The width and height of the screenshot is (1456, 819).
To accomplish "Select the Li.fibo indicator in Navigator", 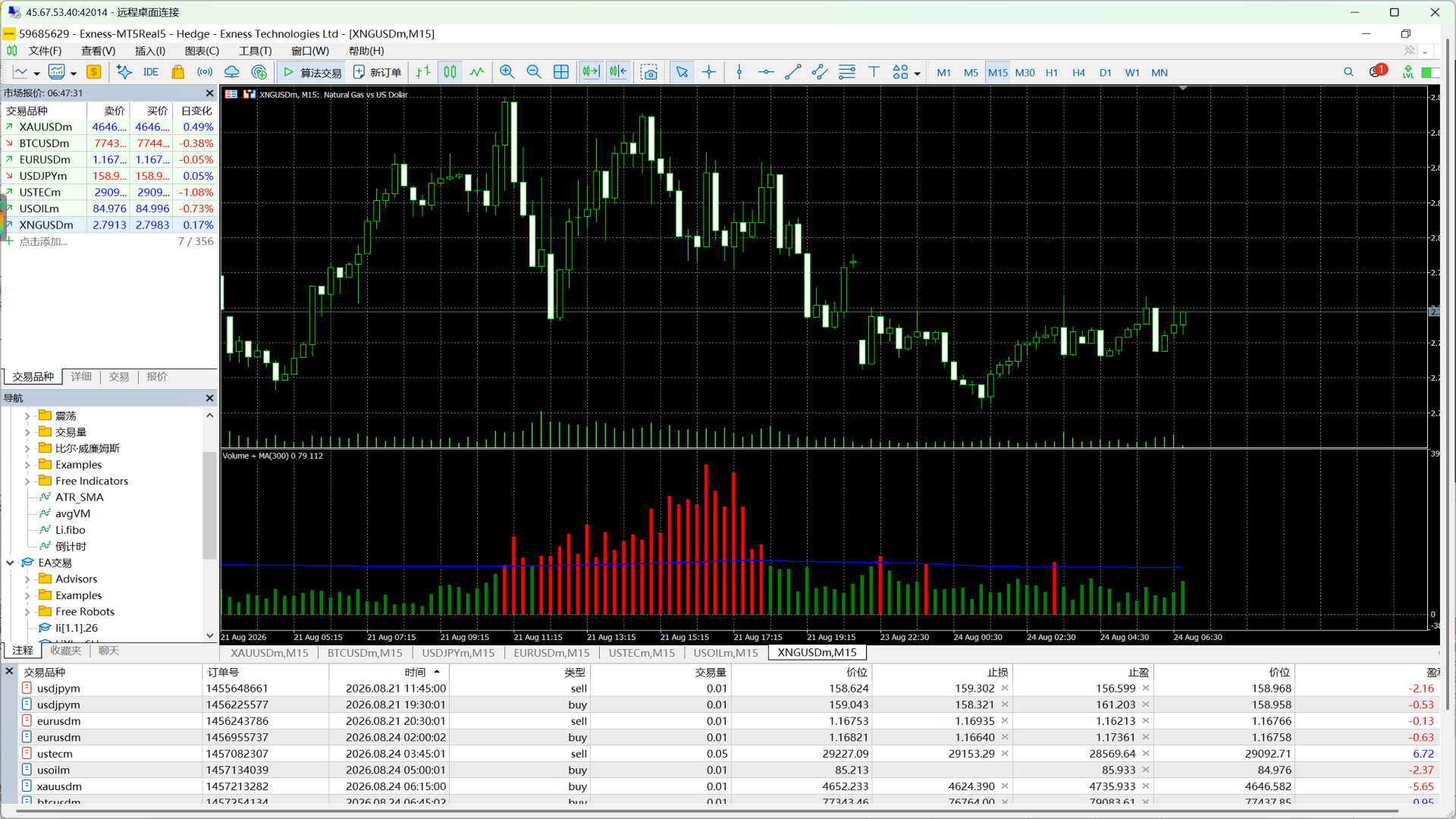I will [x=70, y=530].
